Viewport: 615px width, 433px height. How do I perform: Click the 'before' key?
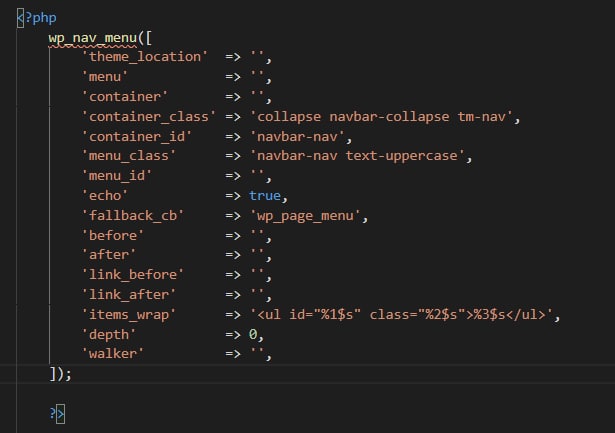pos(113,235)
